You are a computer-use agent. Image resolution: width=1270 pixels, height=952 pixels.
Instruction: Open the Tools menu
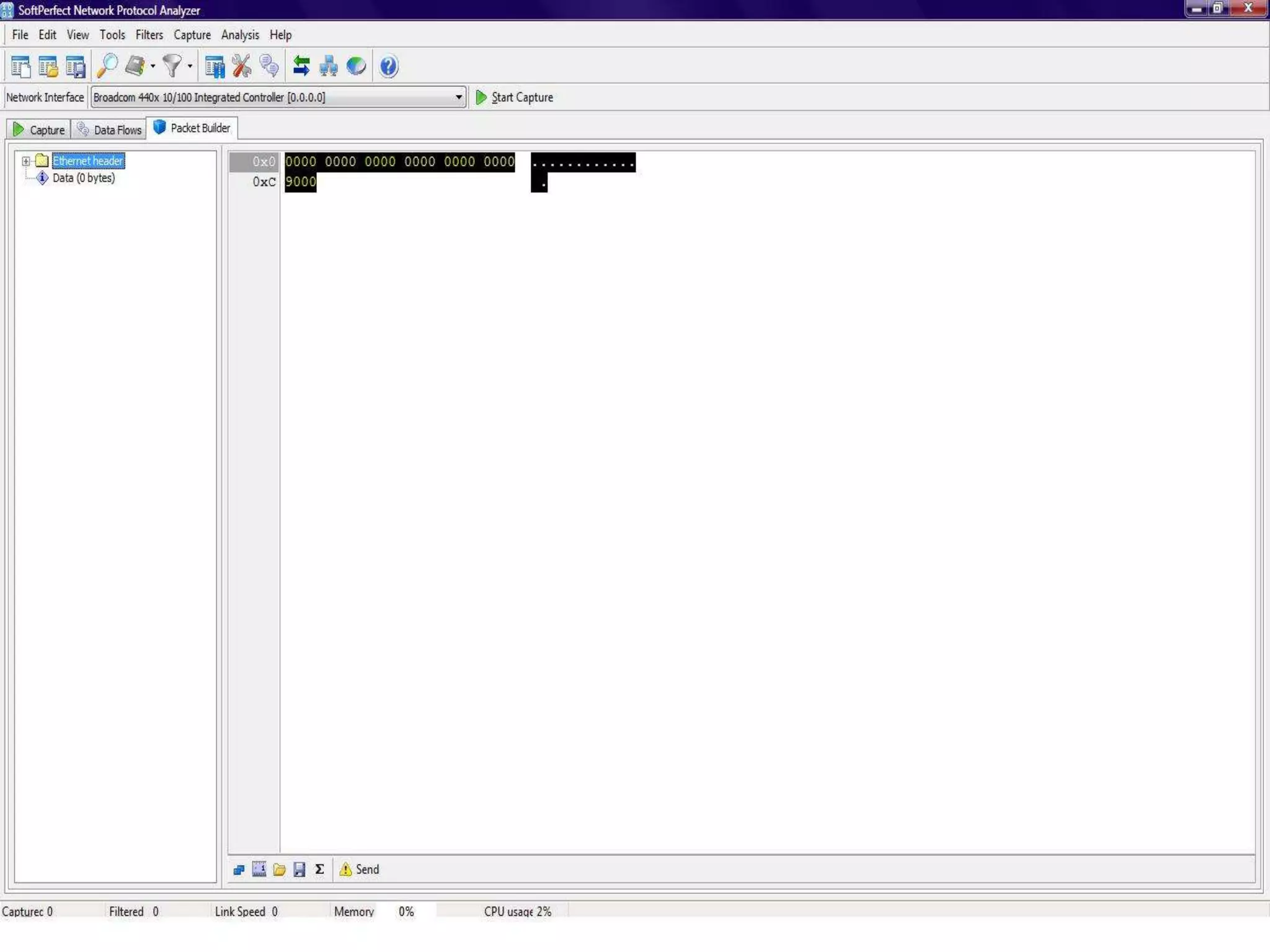coord(112,35)
